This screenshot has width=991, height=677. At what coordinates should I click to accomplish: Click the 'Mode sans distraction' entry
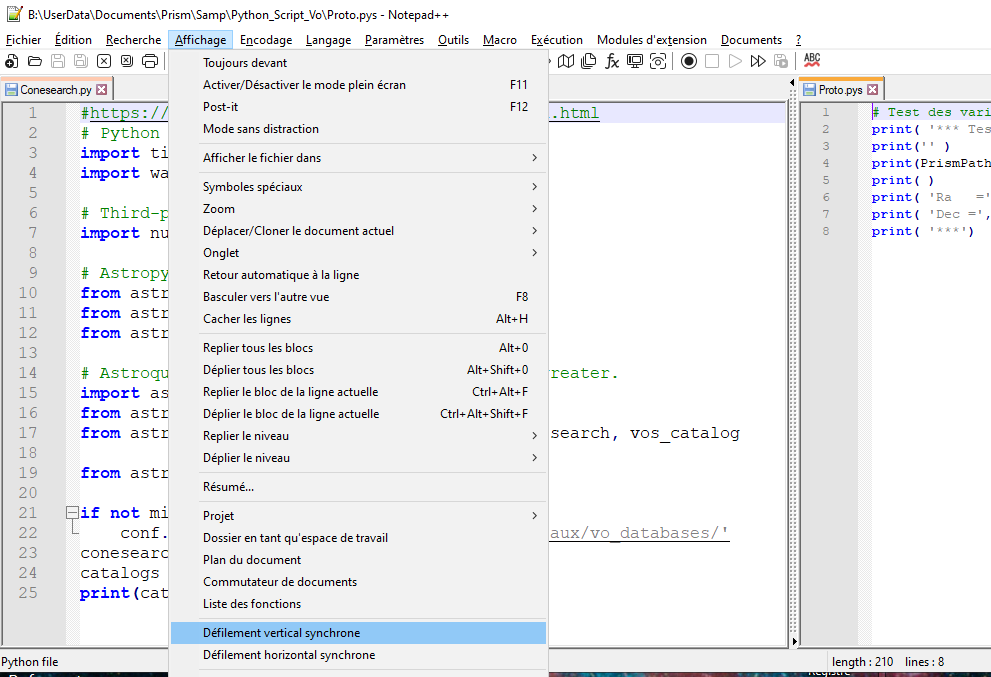[261, 129]
